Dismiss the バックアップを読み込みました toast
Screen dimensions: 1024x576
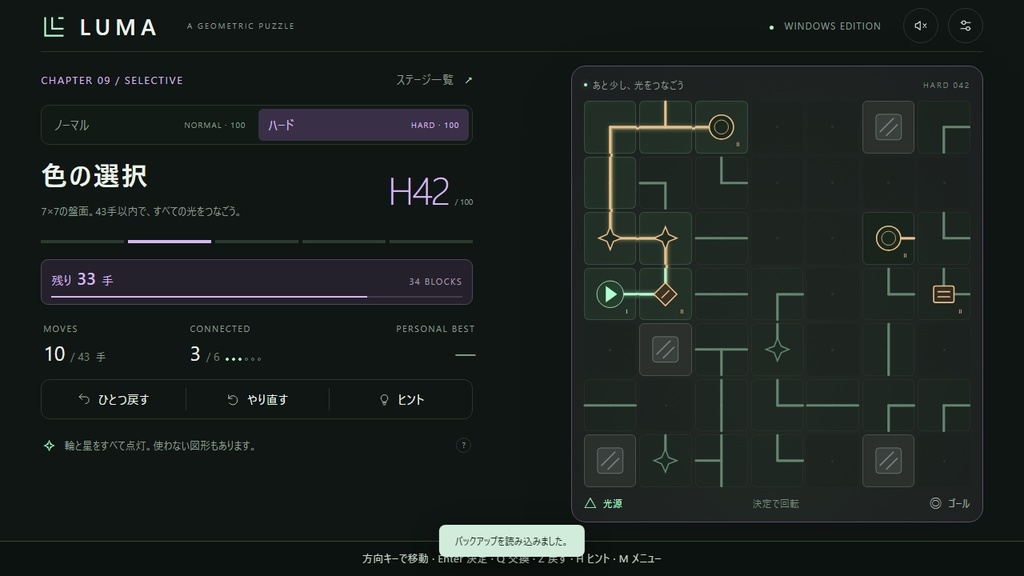point(511,541)
